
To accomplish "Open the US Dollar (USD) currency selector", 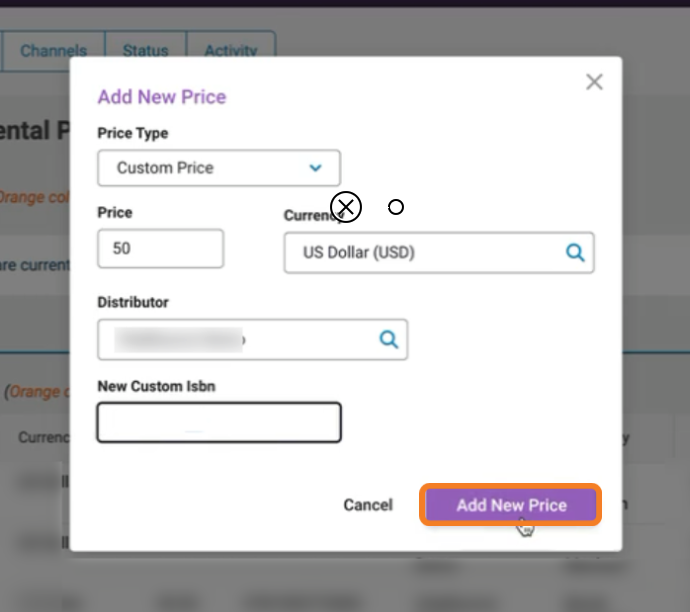I will (439, 253).
